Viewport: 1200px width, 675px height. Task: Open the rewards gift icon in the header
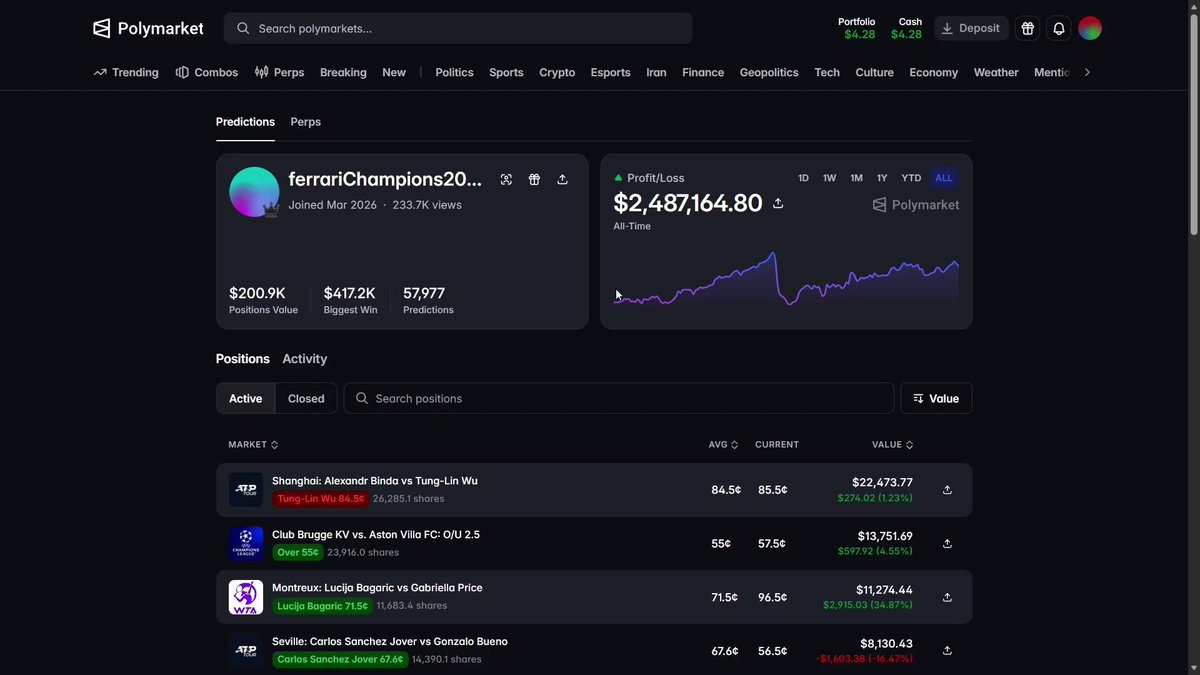pyautogui.click(x=1027, y=28)
